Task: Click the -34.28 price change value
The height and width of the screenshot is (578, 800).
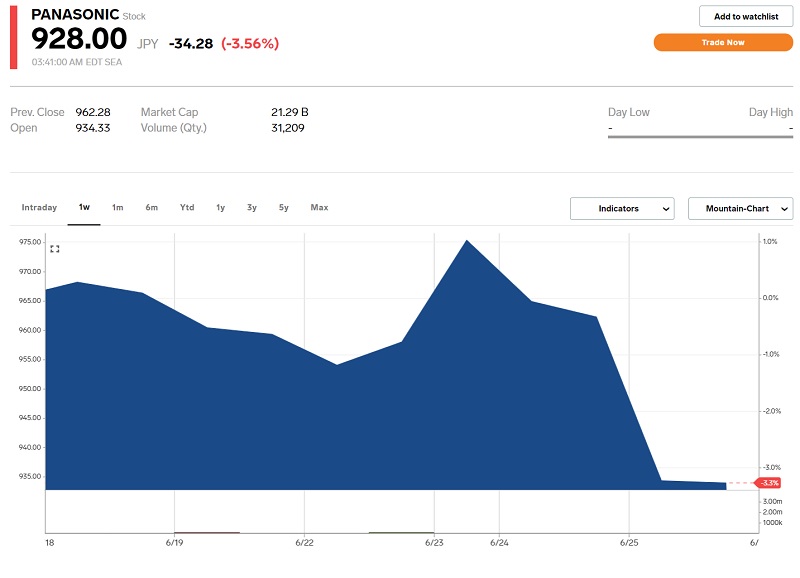Action: 191,43
